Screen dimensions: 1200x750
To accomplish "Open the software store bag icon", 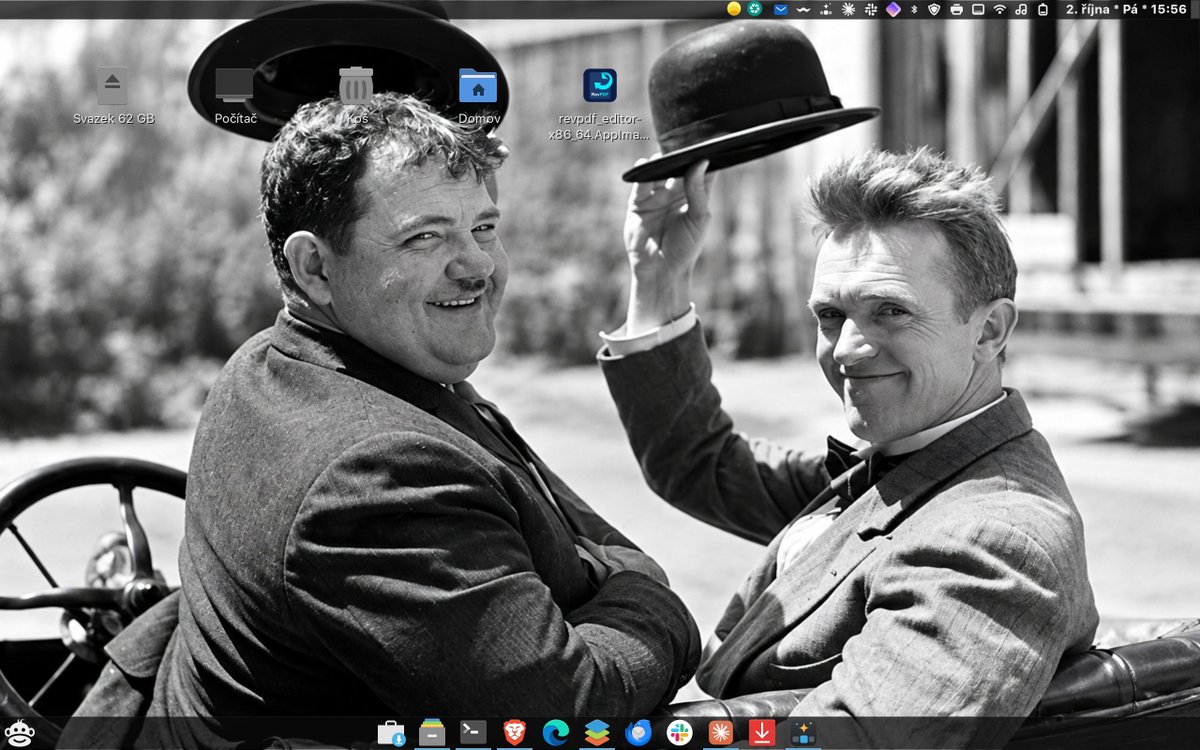I will [391, 732].
